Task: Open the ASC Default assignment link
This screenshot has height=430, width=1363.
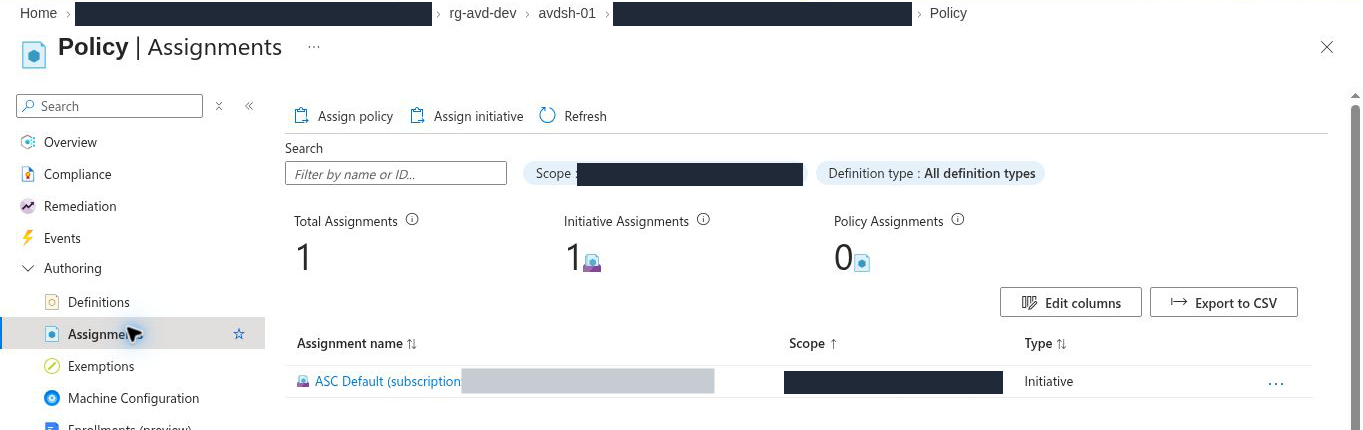Action: (x=388, y=382)
